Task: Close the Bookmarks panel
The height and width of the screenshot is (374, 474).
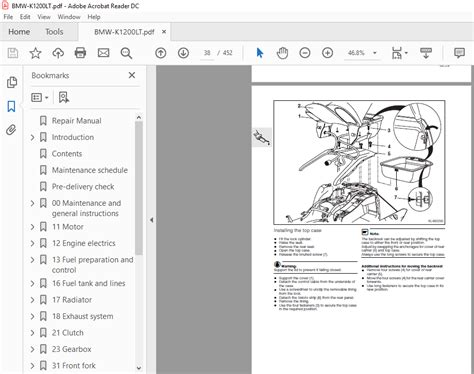Action: [132, 75]
